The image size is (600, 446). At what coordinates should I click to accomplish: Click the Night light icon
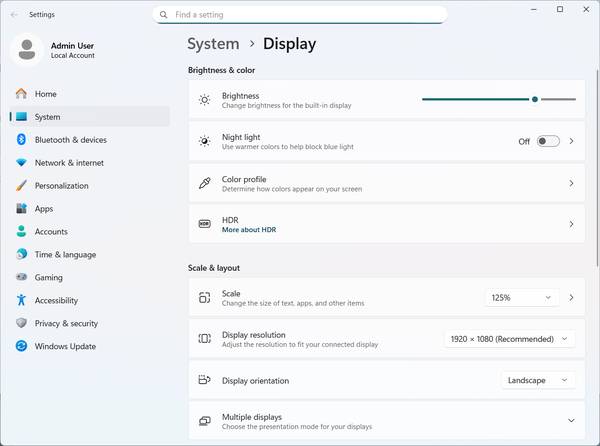pos(205,141)
